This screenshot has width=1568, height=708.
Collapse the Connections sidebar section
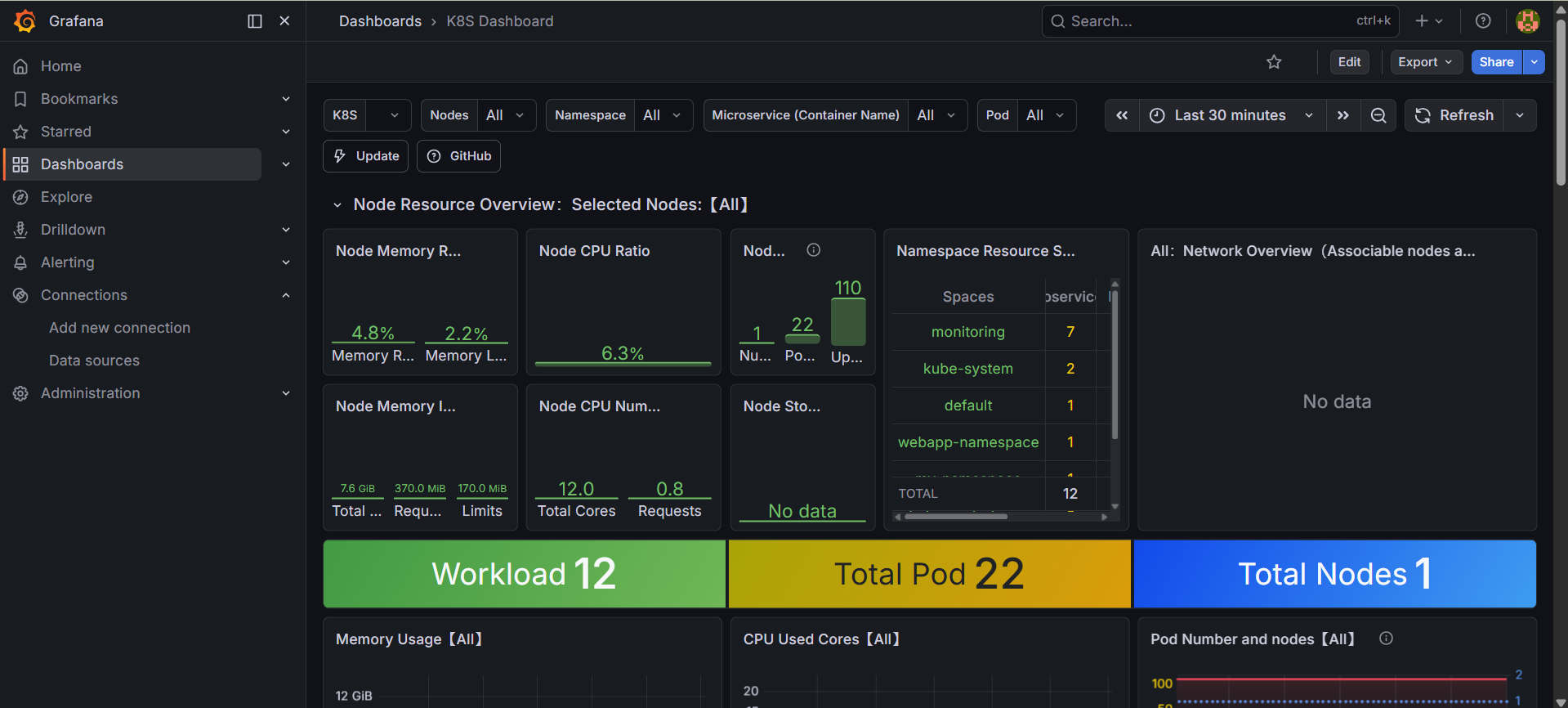coord(286,295)
